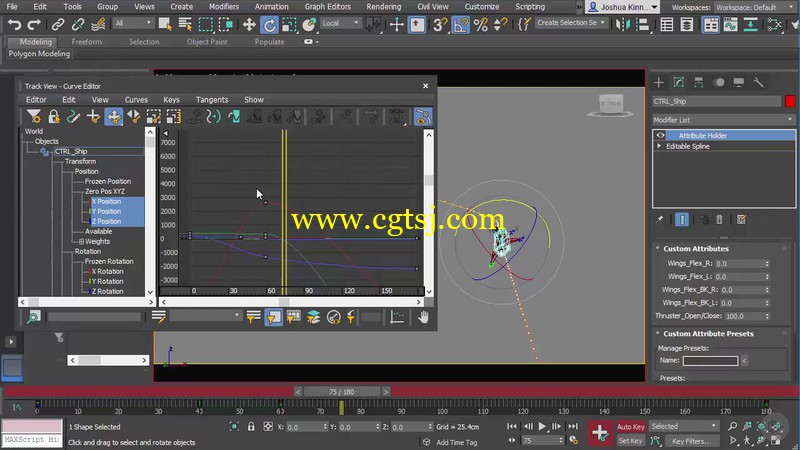Click the Mirror tool icon
This screenshot has width=800, height=450.
point(622,24)
